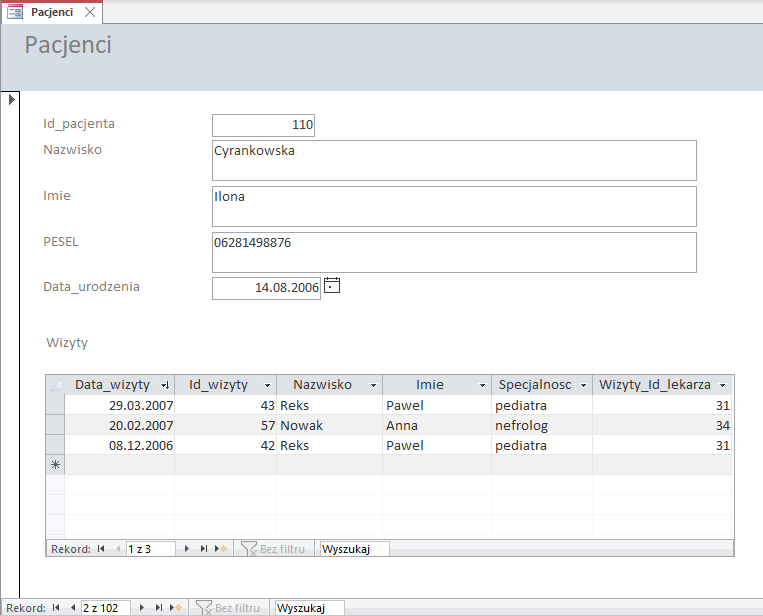This screenshot has height=616, width=763.
Task: Open Data_wizyty column filter dropdown
Action: pos(165,385)
